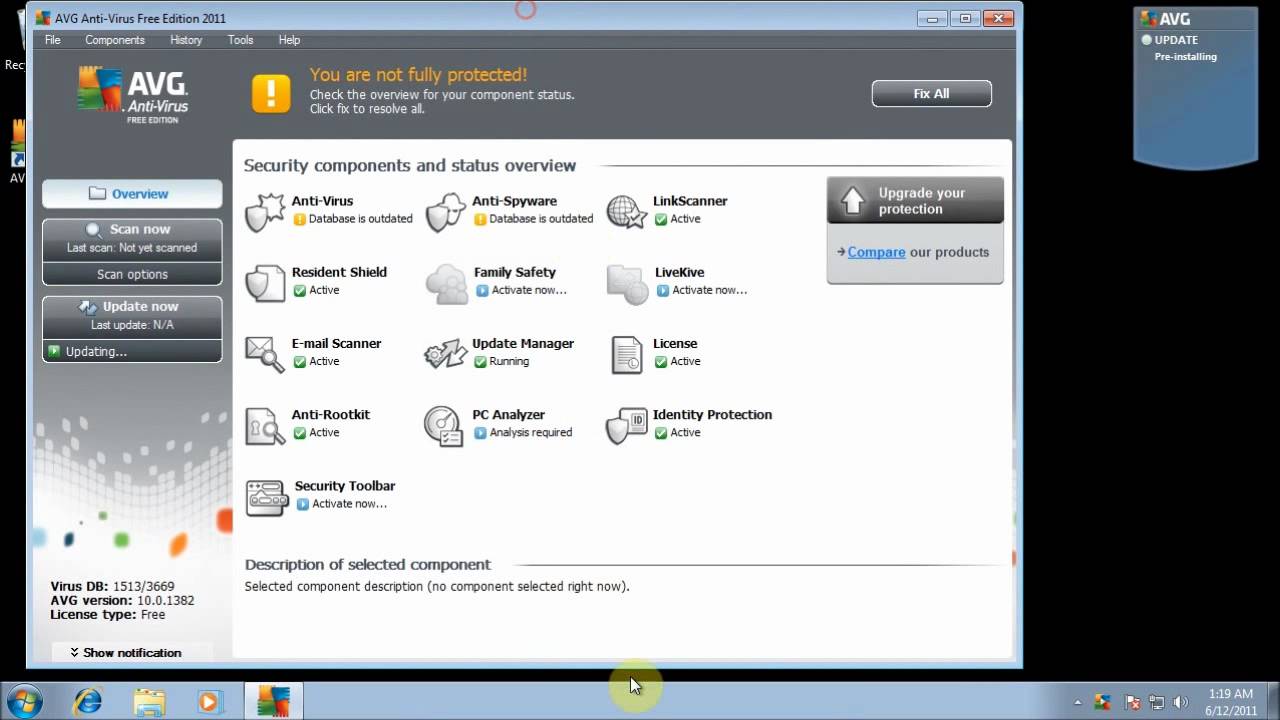Click Update now button
The image size is (1280, 720).
coord(132,317)
